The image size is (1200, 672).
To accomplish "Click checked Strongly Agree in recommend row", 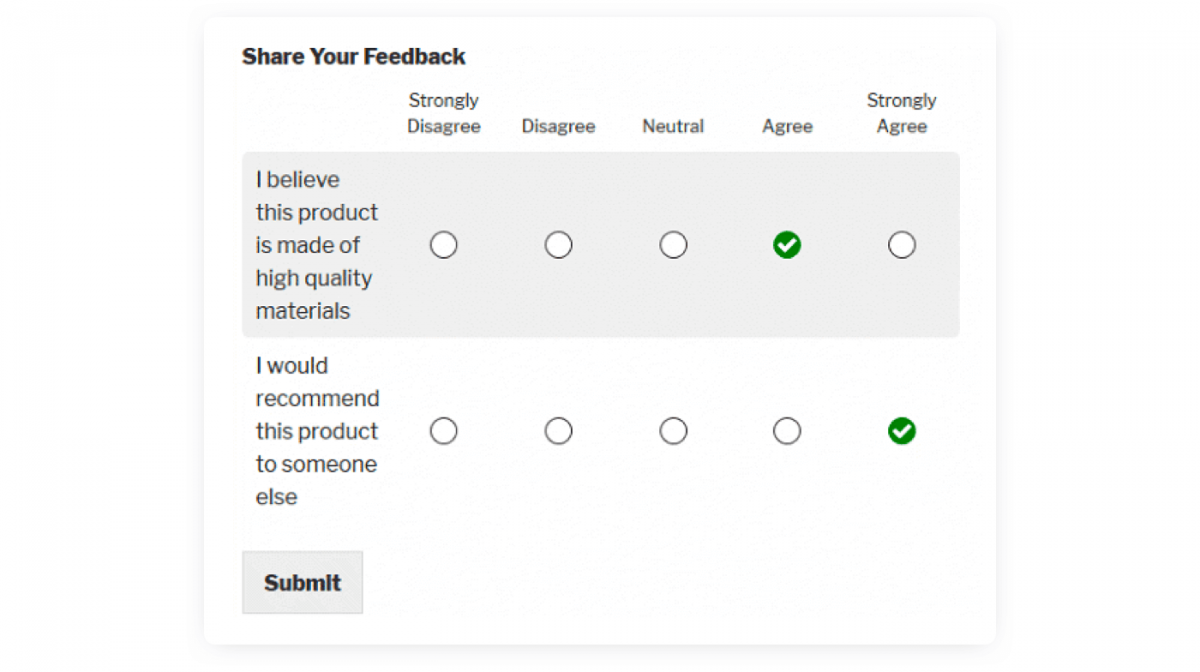I will pyautogui.click(x=902, y=431).
